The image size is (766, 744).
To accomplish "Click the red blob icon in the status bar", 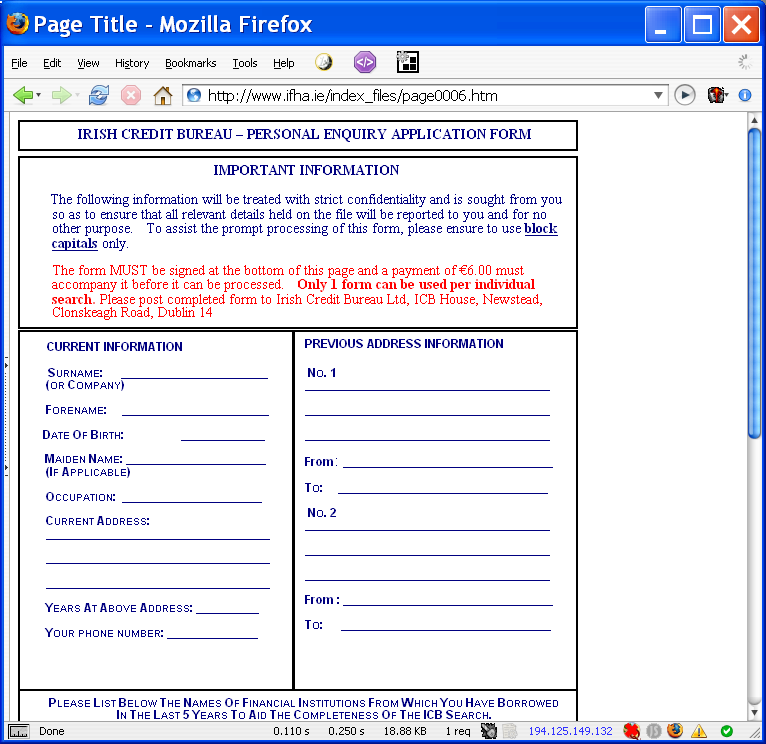I will pyautogui.click(x=632, y=731).
